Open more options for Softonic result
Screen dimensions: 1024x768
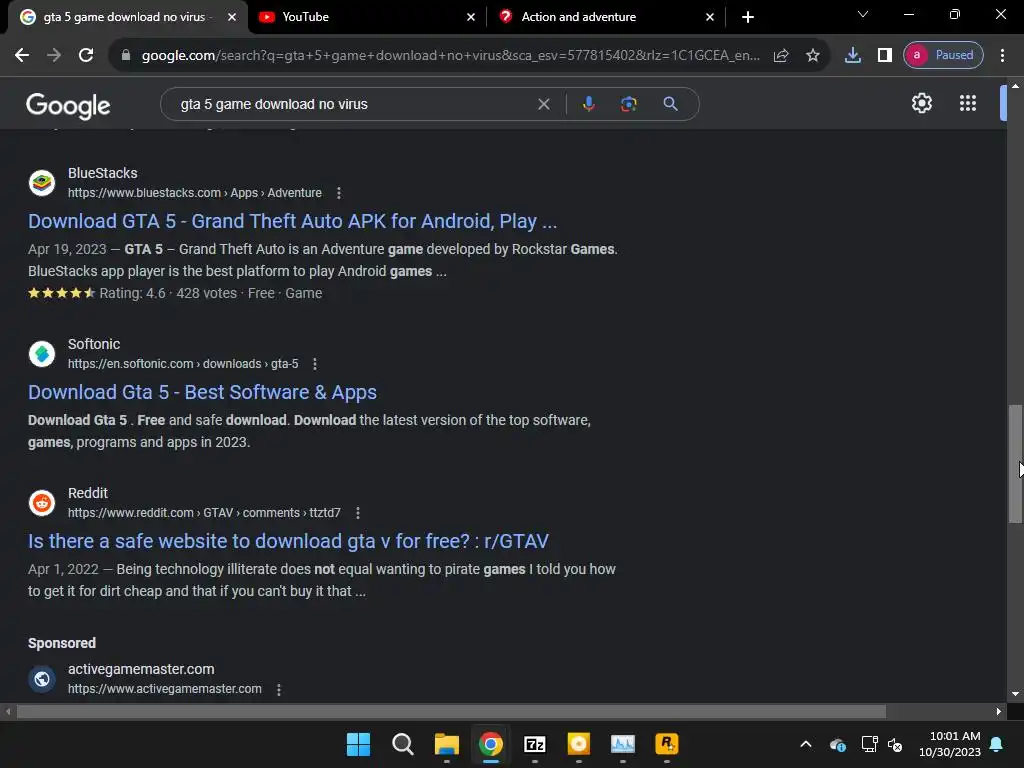[x=315, y=364]
